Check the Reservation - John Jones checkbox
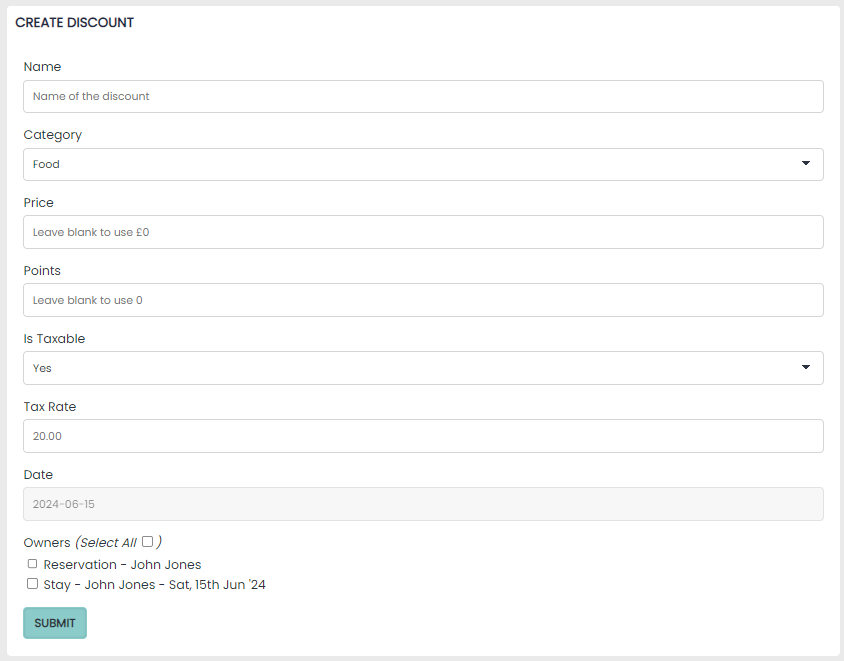This screenshot has width=844, height=661. (x=33, y=564)
